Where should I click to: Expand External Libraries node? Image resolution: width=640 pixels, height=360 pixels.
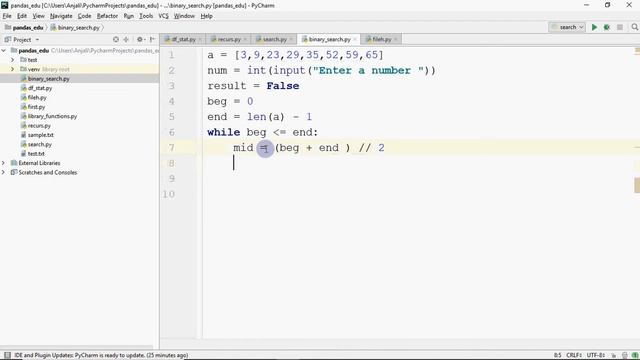click(x=4, y=163)
